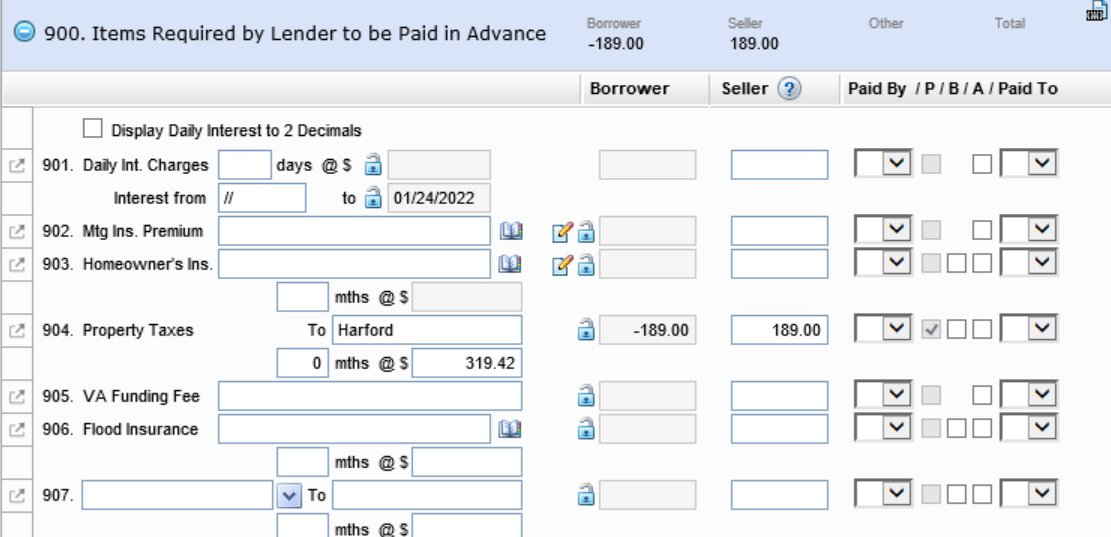Open lookup book icon for Flood Insurance
The image size is (1111, 537).
tap(510, 429)
